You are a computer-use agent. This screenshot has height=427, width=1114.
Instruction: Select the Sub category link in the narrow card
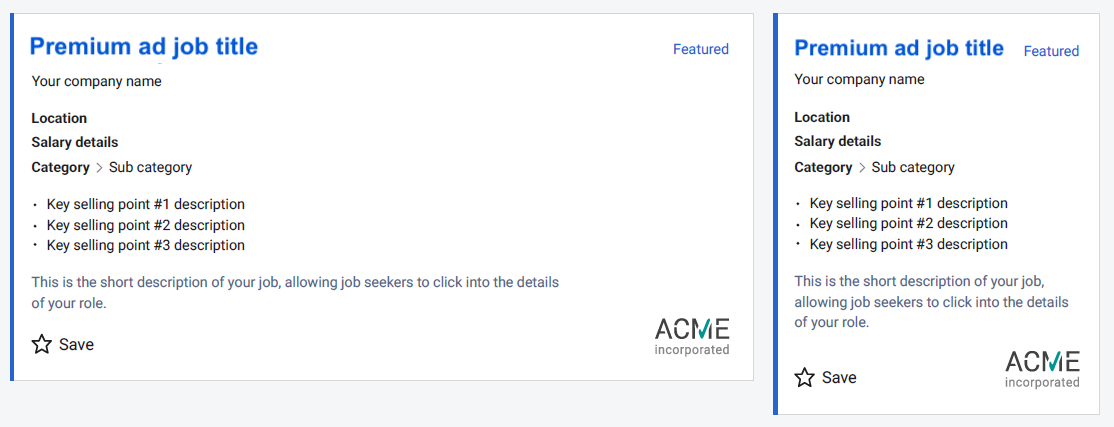coord(913,167)
